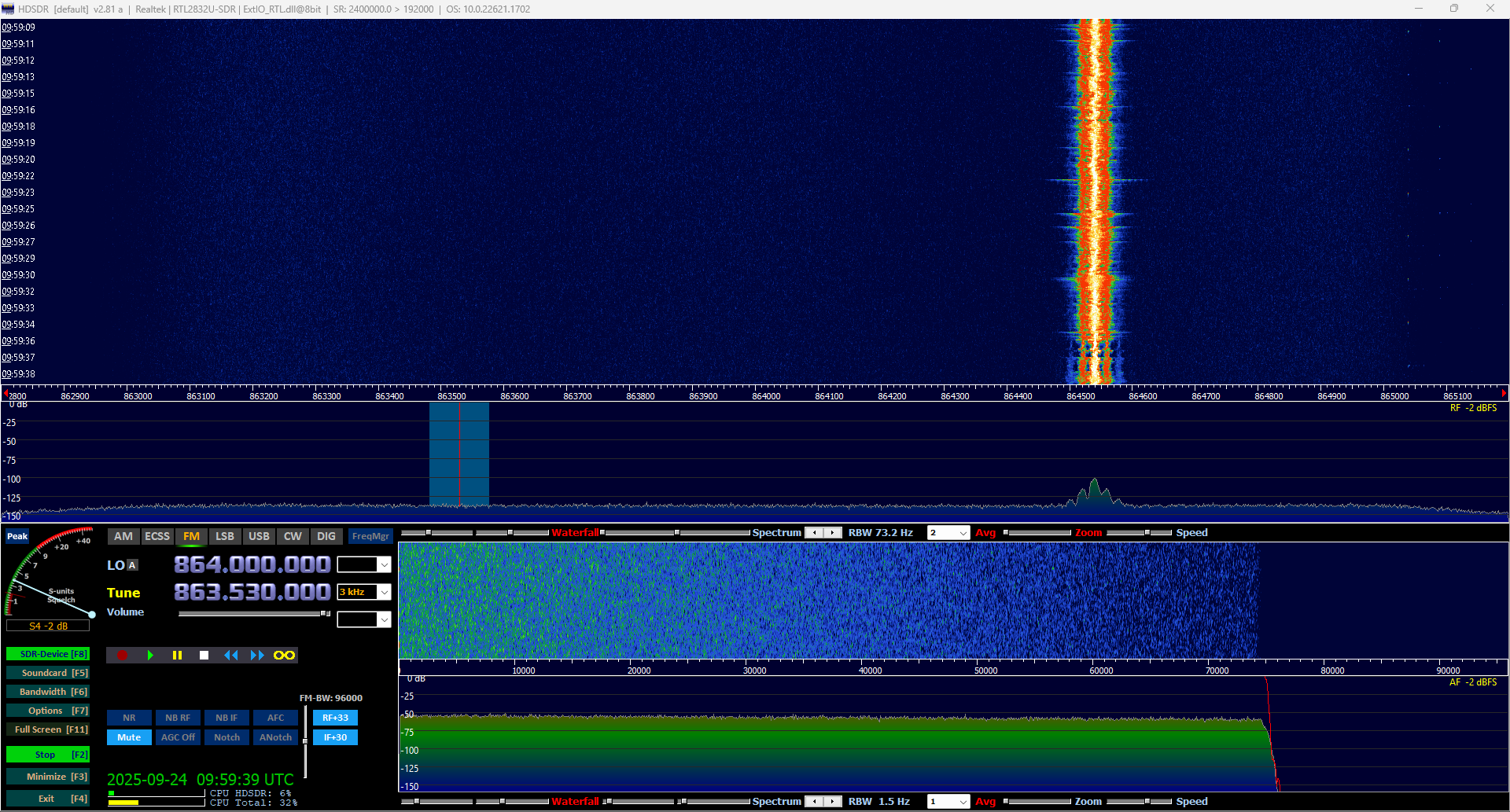Click the red tuning line in RF spectrum
Screen dimensions: 1510x812
coord(459,456)
